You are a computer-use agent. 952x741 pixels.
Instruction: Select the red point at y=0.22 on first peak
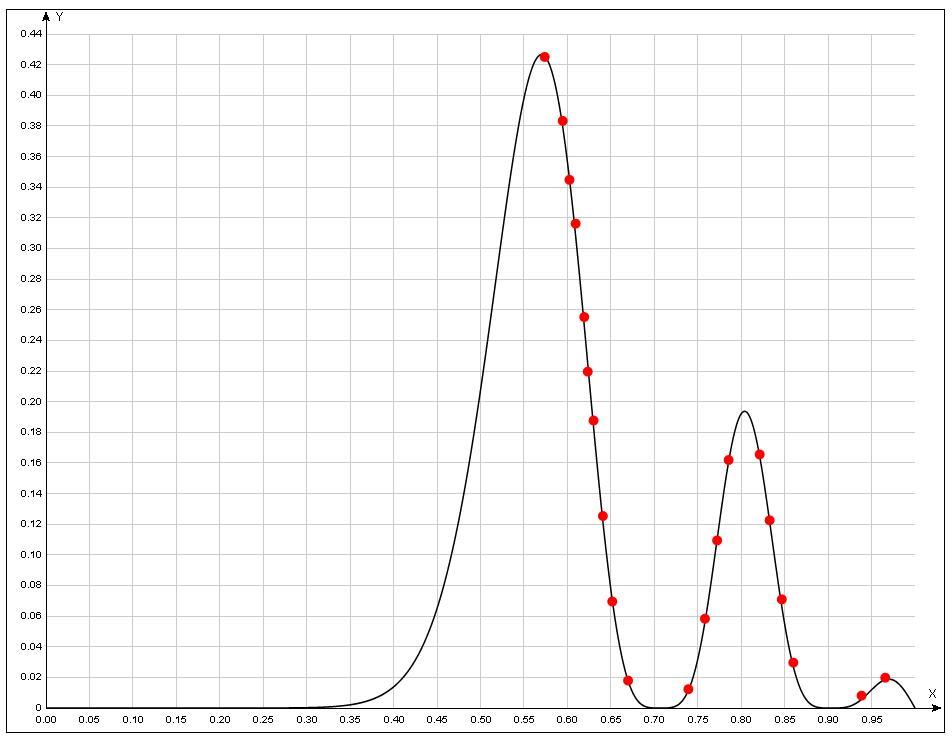(588, 372)
